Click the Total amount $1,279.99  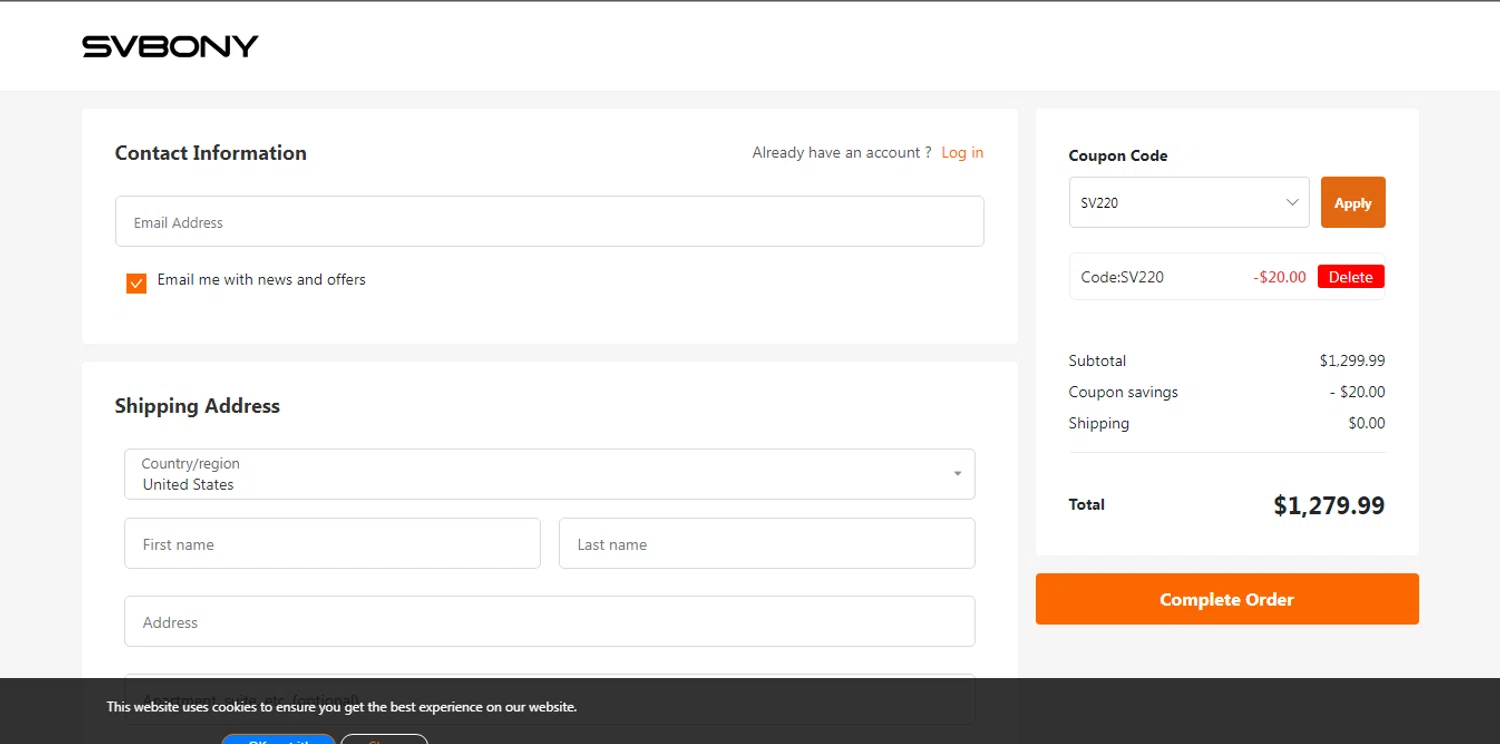(x=1329, y=505)
